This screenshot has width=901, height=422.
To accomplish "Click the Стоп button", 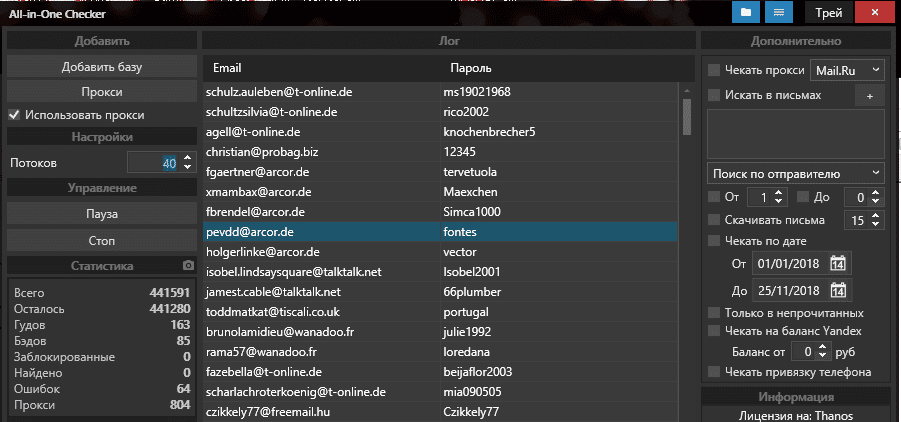I will pyautogui.click(x=102, y=240).
